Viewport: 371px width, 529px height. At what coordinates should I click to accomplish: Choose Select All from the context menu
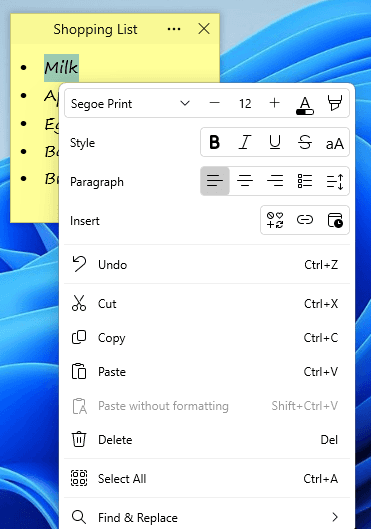pyautogui.click(x=207, y=478)
